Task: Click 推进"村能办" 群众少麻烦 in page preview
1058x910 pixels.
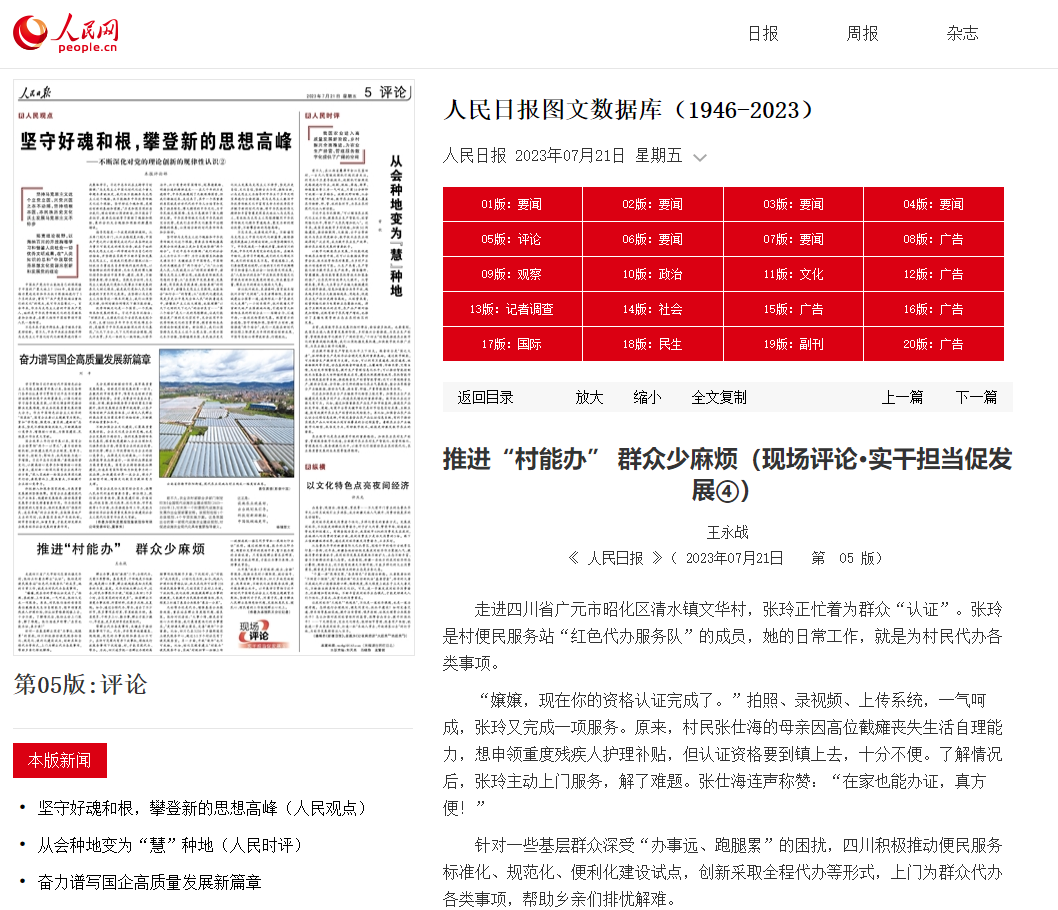Action: click(121, 549)
